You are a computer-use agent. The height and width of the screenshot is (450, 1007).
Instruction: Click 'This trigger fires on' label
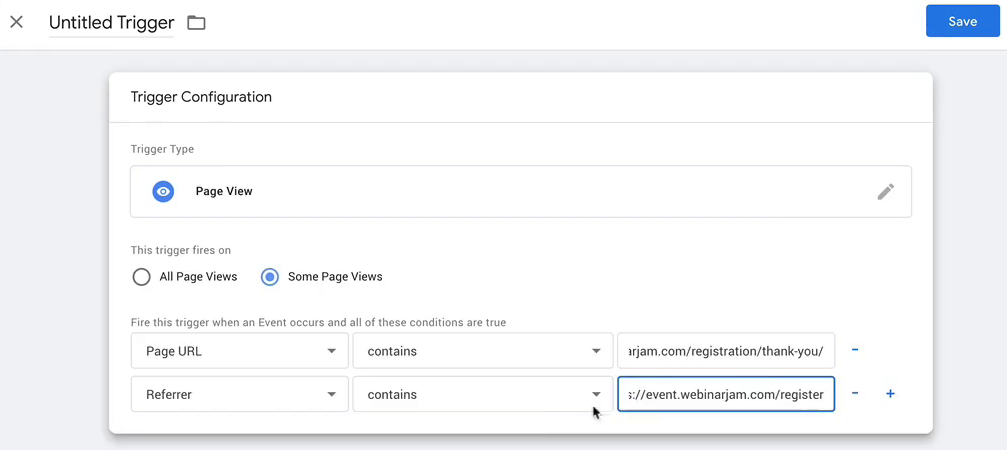[180, 250]
